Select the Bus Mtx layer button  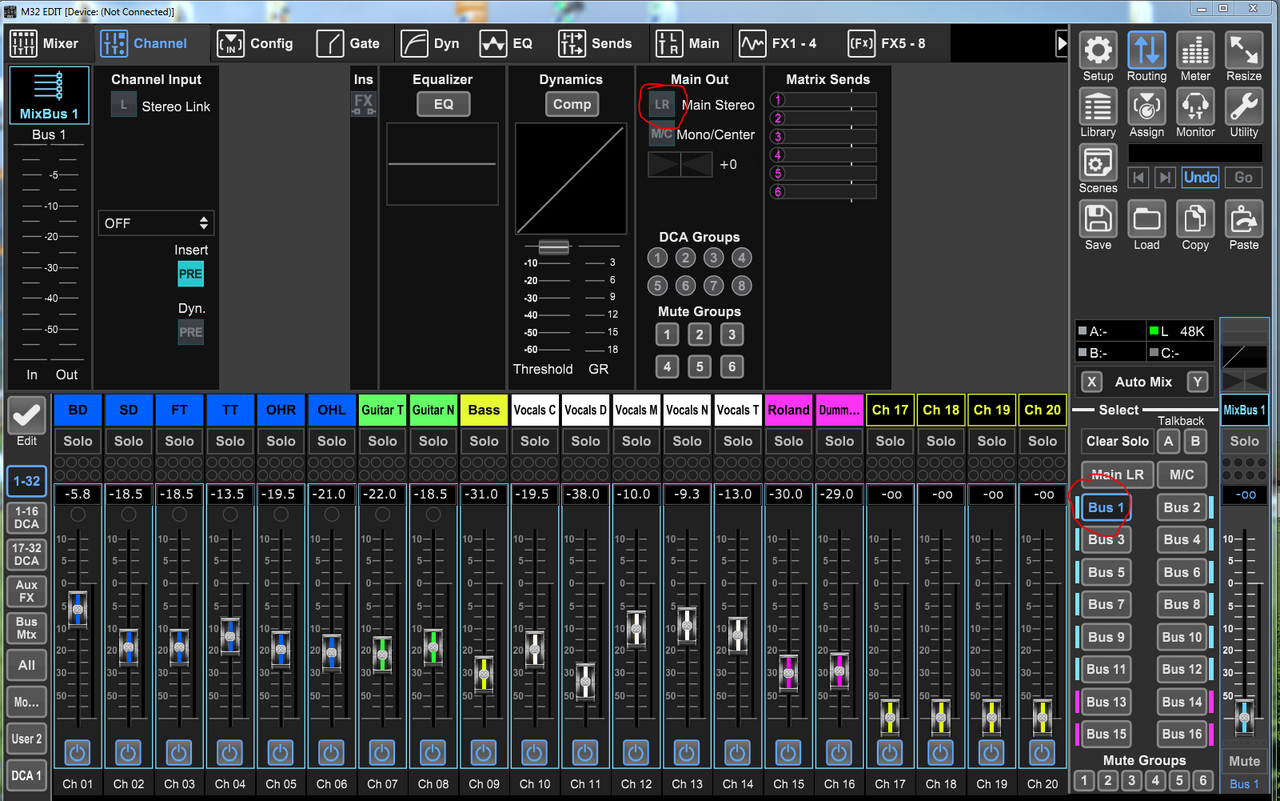coord(26,628)
